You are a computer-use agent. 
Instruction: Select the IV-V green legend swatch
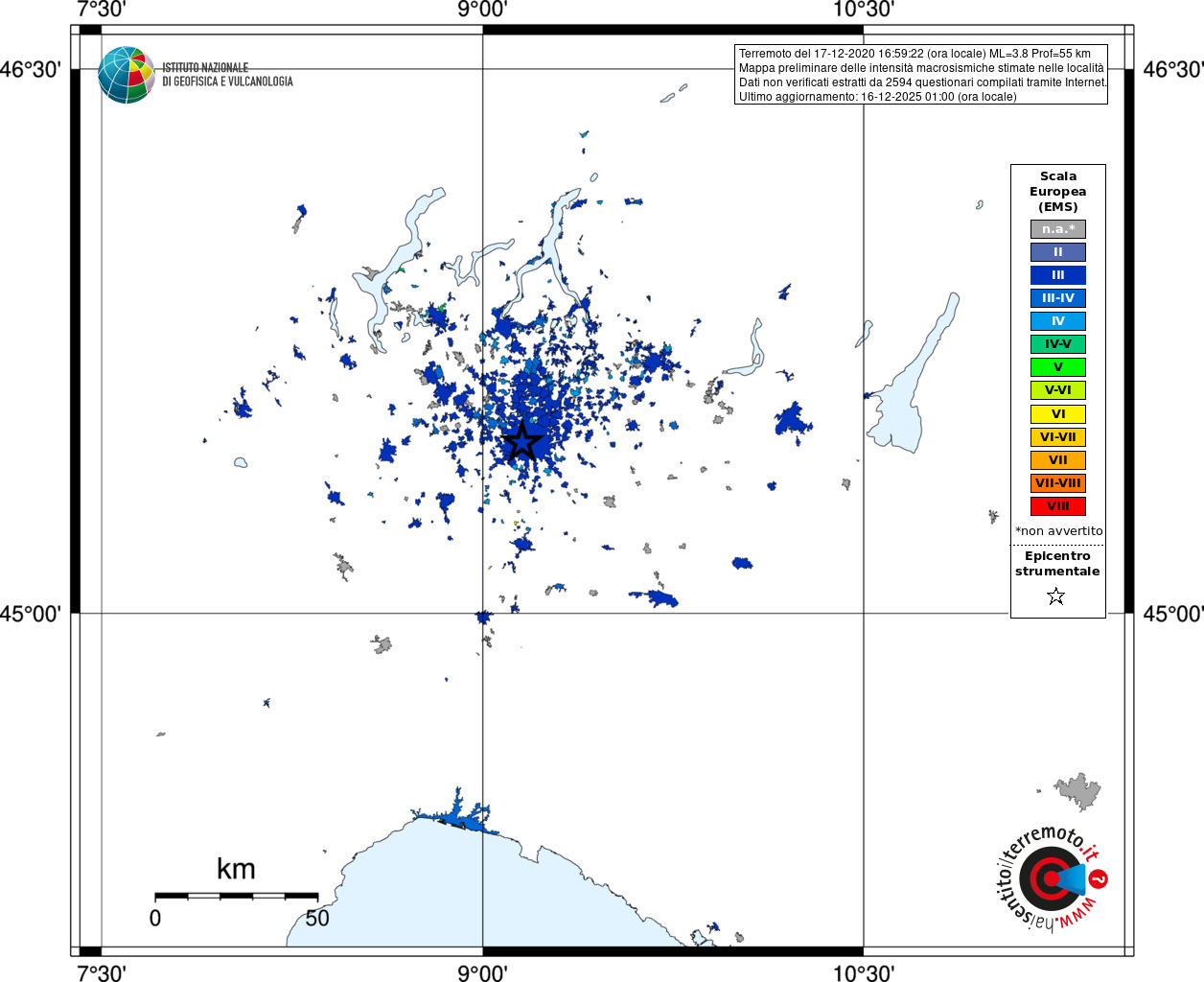pos(1058,344)
